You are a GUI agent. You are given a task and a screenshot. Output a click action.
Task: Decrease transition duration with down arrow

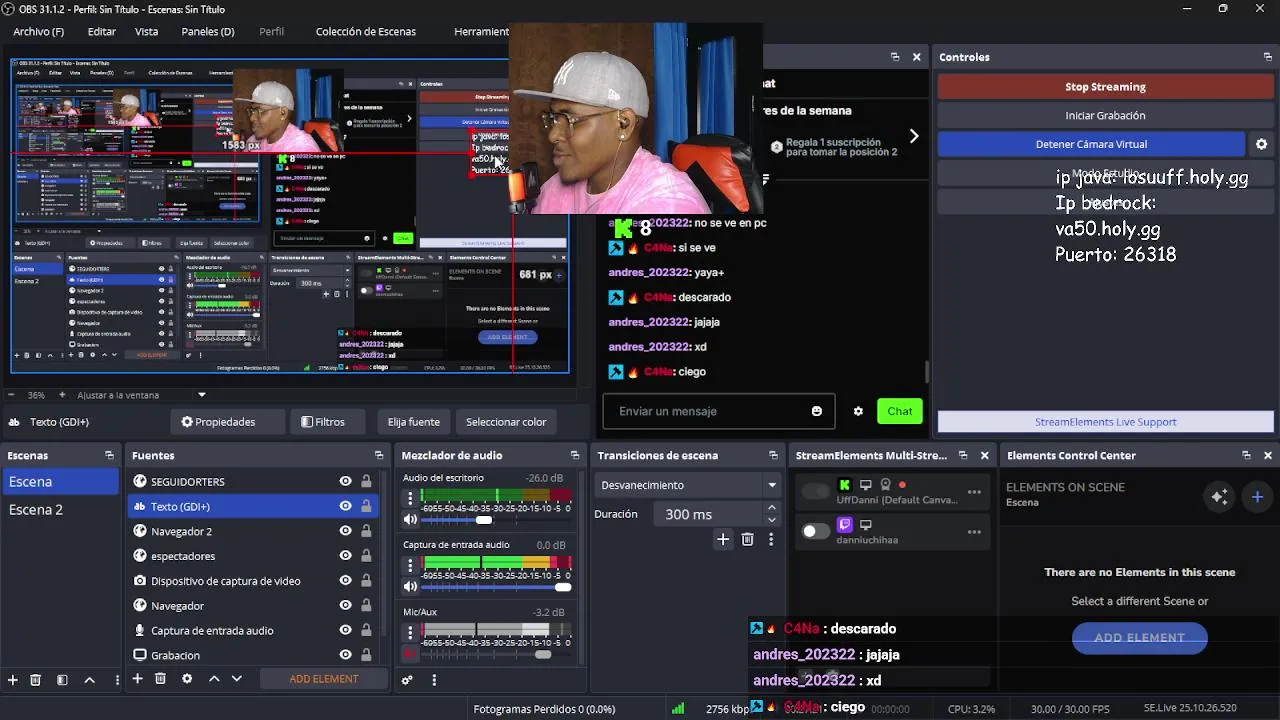pos(771,520)
